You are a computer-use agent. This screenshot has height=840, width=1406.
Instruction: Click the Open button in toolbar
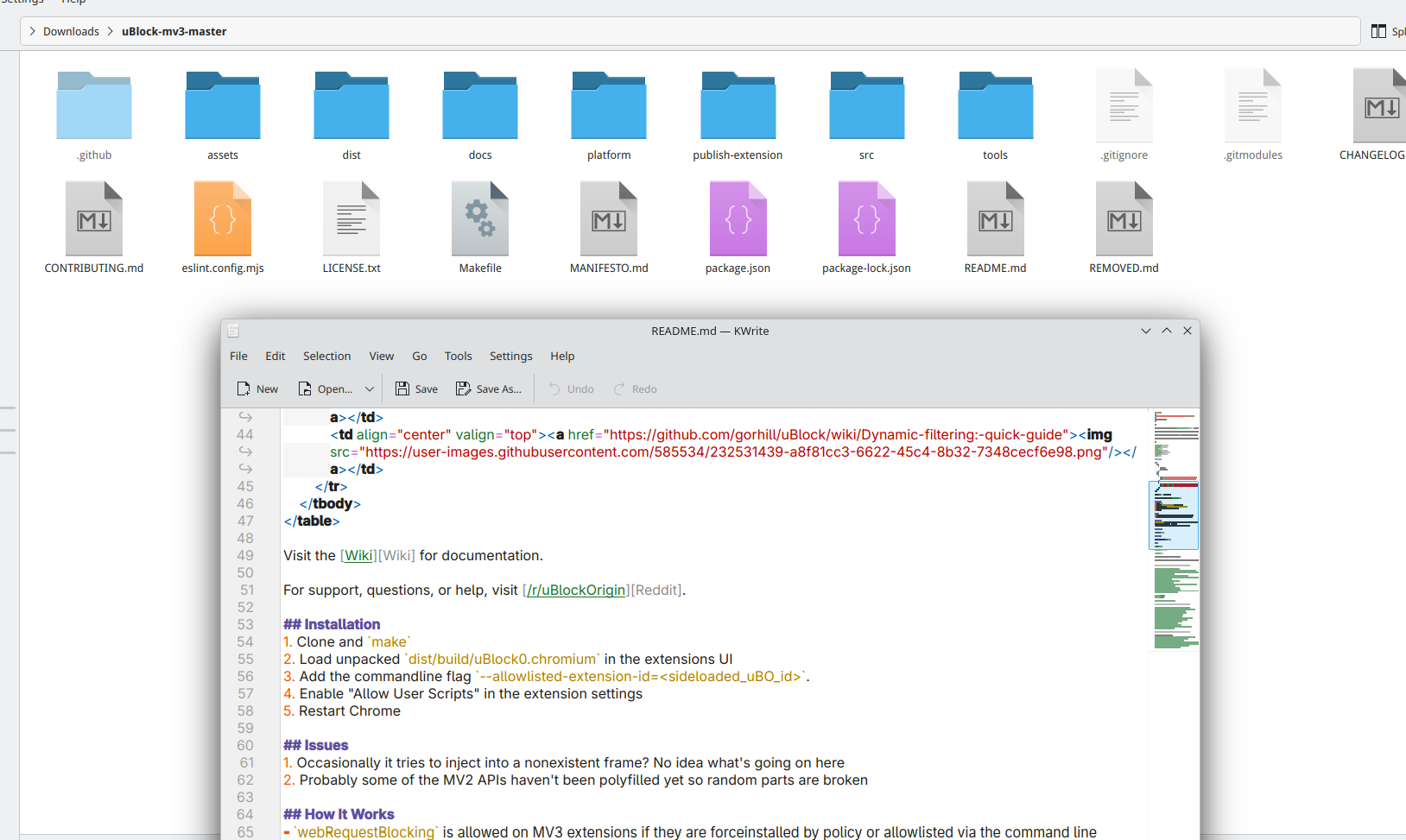(326, 389)
